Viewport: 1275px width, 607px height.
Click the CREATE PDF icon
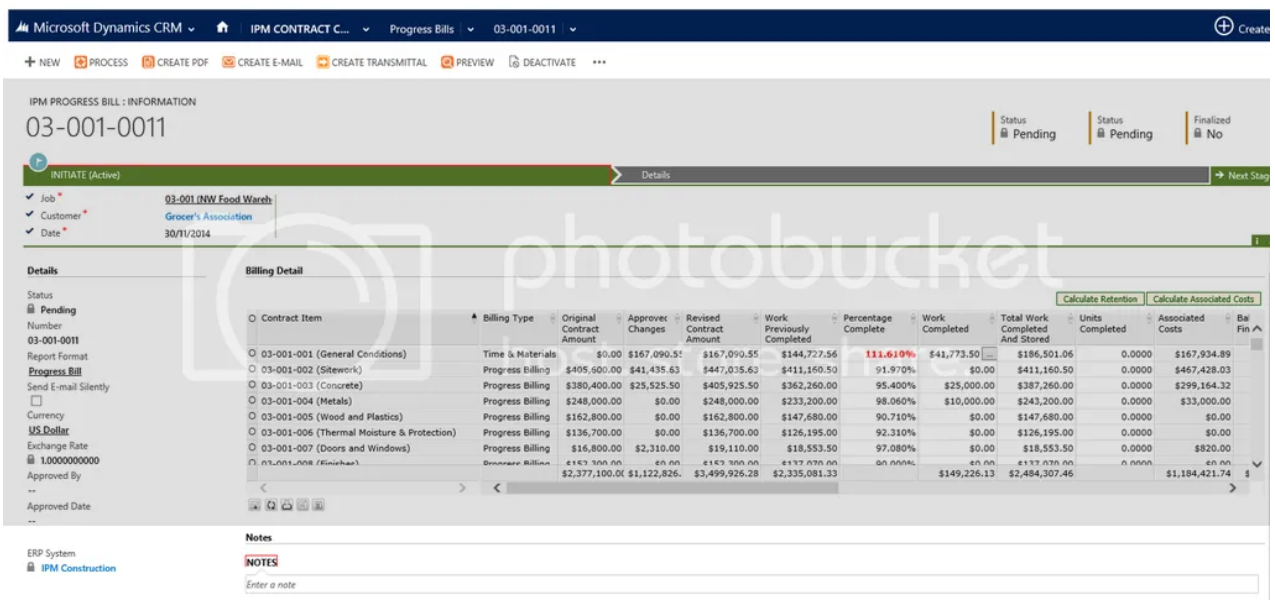click(x=148, y=62)
